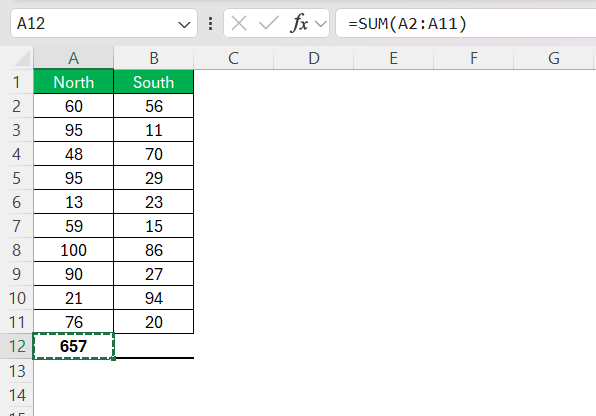Select cell B2 with value 56
Viewport: 596px width, 416px height.
[154, 106]
